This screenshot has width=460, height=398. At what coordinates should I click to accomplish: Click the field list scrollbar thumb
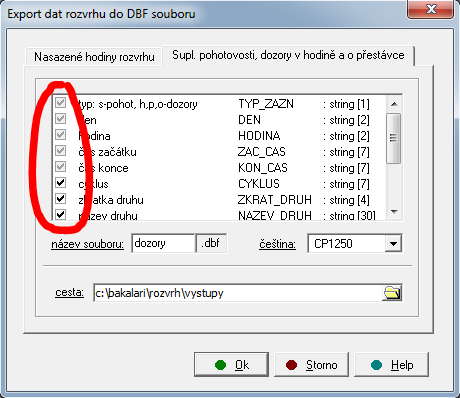click(394, 138)
